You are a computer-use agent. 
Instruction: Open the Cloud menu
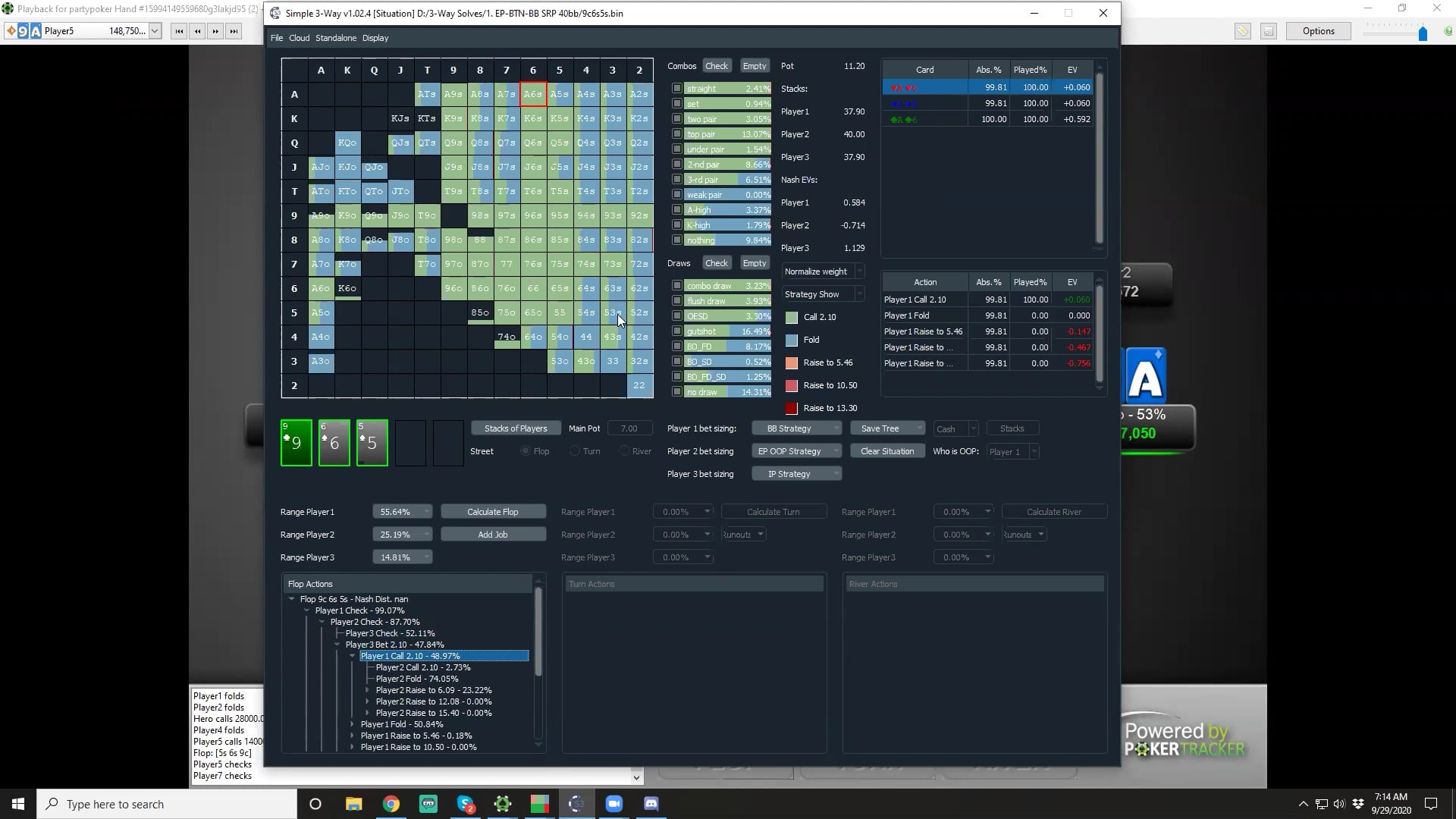(x=299, y=38)
